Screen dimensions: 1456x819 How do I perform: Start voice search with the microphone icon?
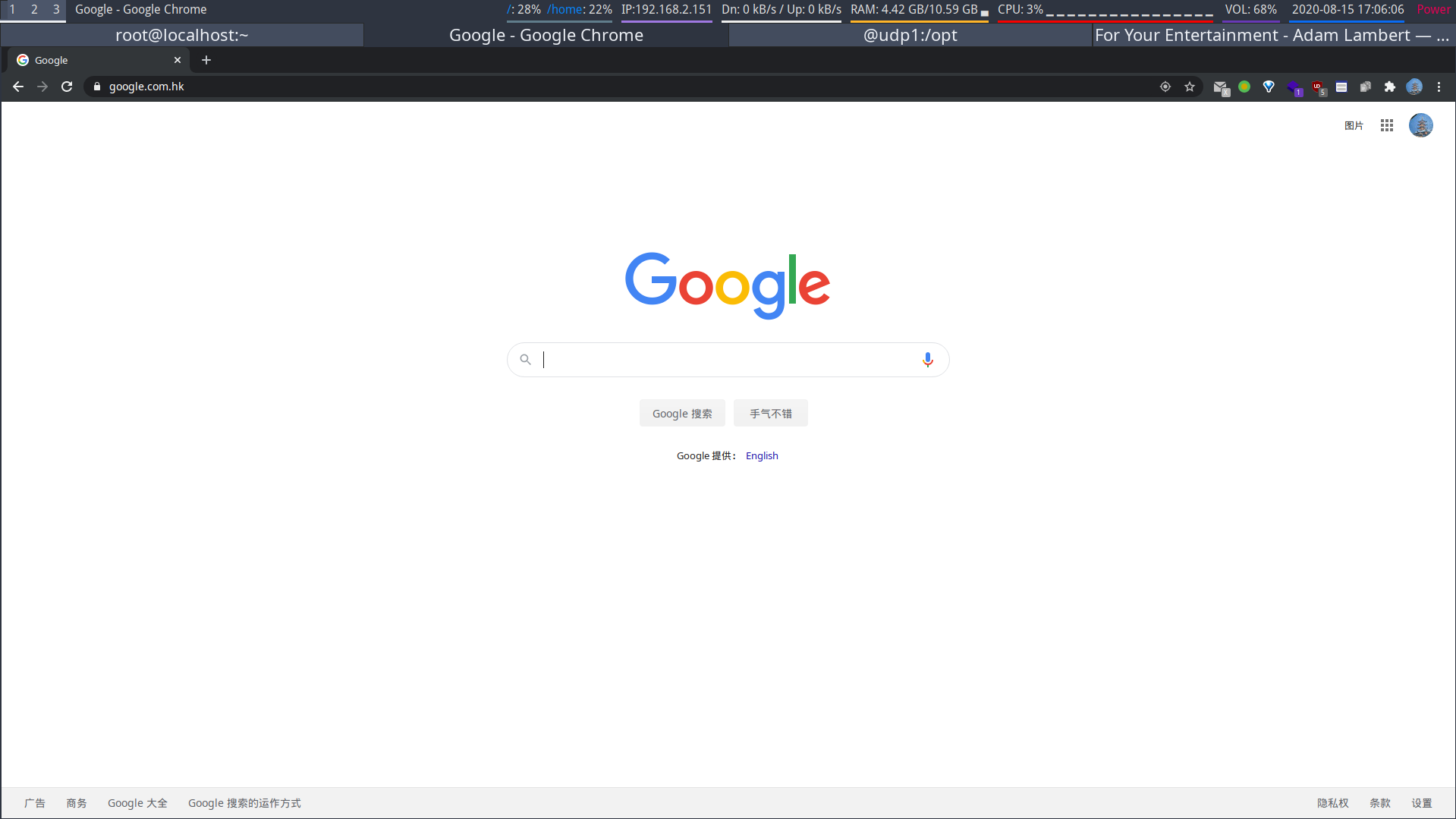927,360
